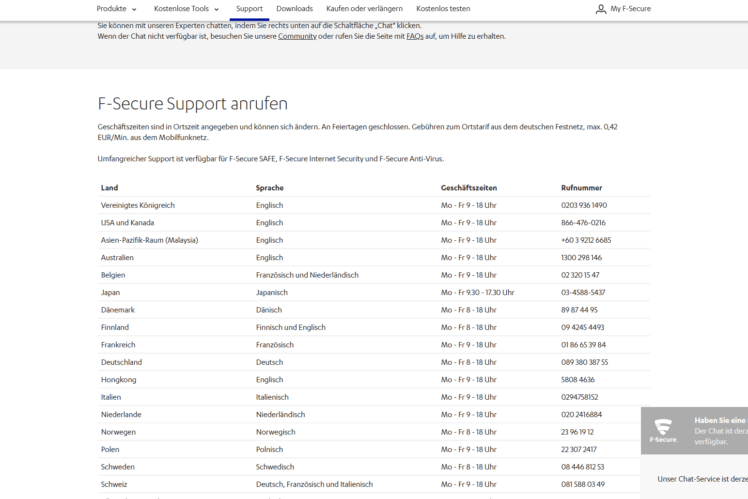Image resolution: width=748 pixels, height=499 pixels.
Task: Select the Belgien cell
Action: tap(113, 275)
